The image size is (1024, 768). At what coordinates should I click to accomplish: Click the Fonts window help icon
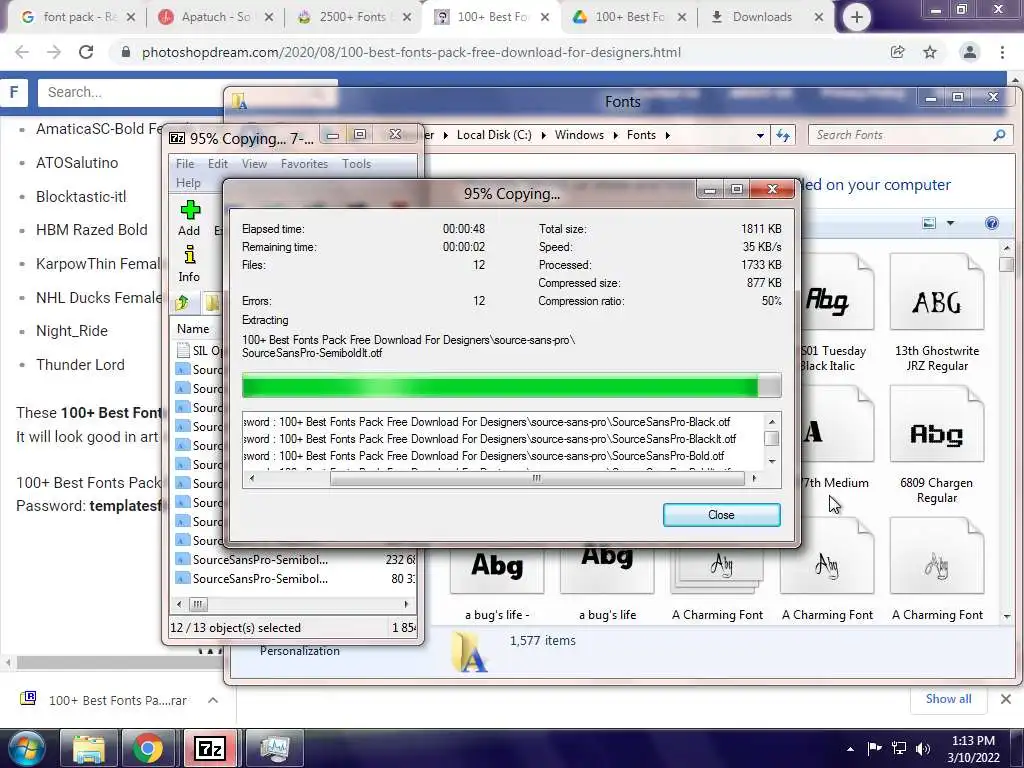[x=991, y=223]
